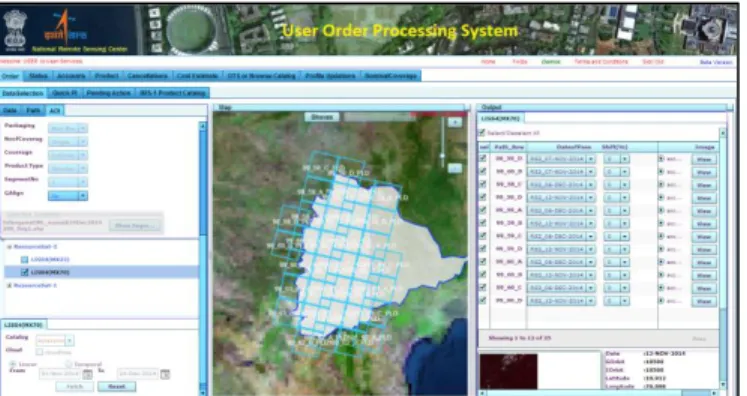The width and height of the screenshot is (747, 396).
Task: Open the FAQs link
Action: pyautogui.click(x=519, y=62)
